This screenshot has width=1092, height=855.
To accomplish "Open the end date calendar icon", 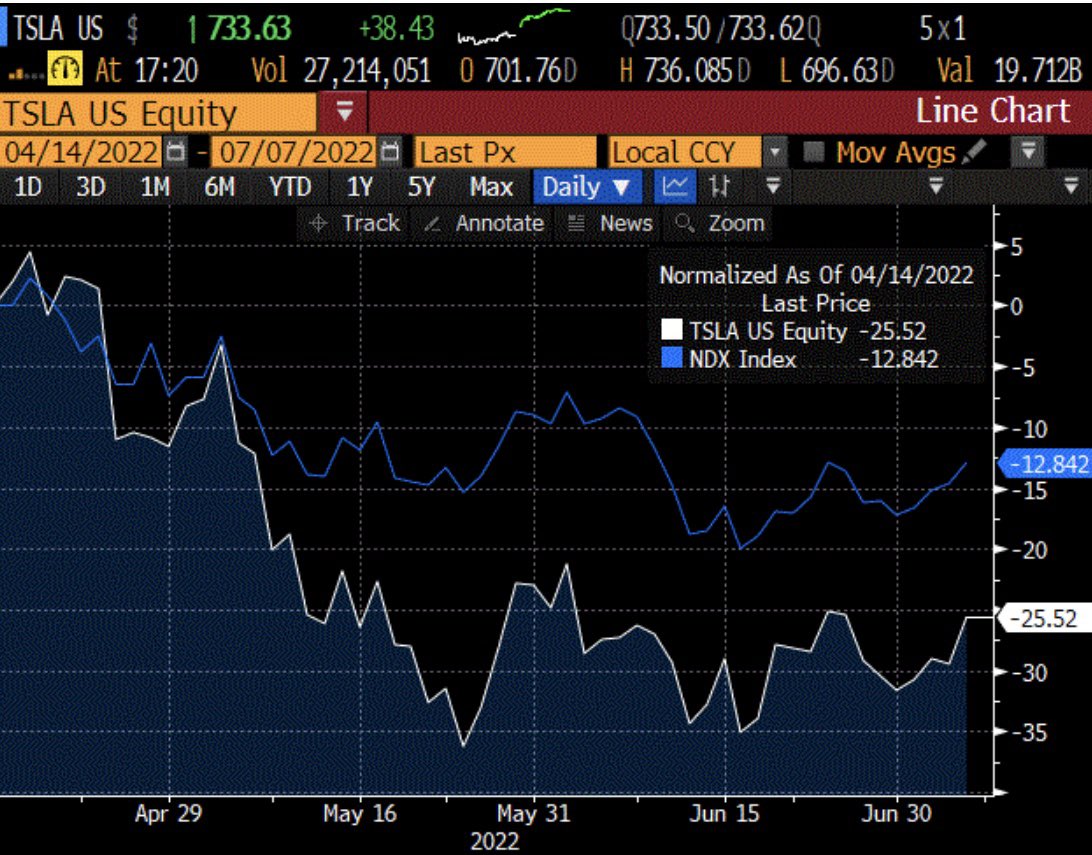I will point(391,152).
